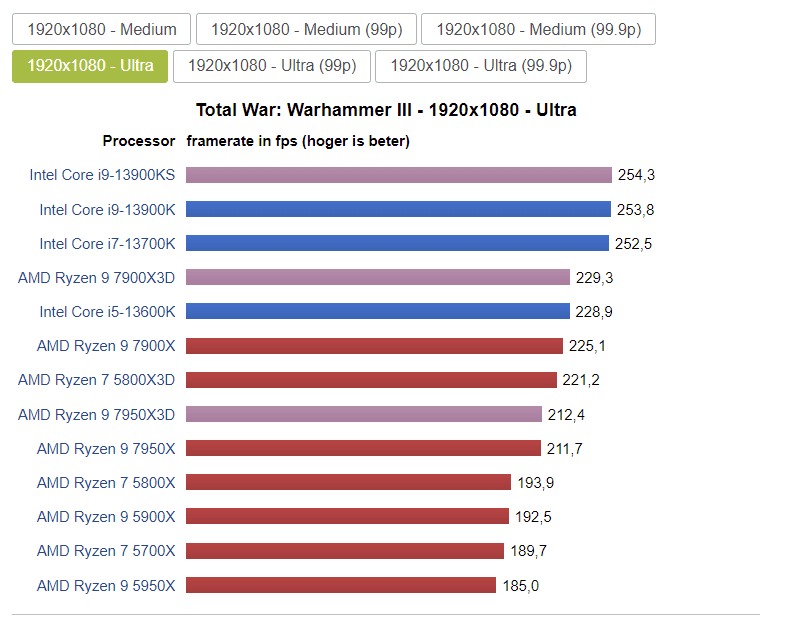
Task: Click the AMD Ryzen 7 5800X3D link
Action: click(x=96, y=380)
